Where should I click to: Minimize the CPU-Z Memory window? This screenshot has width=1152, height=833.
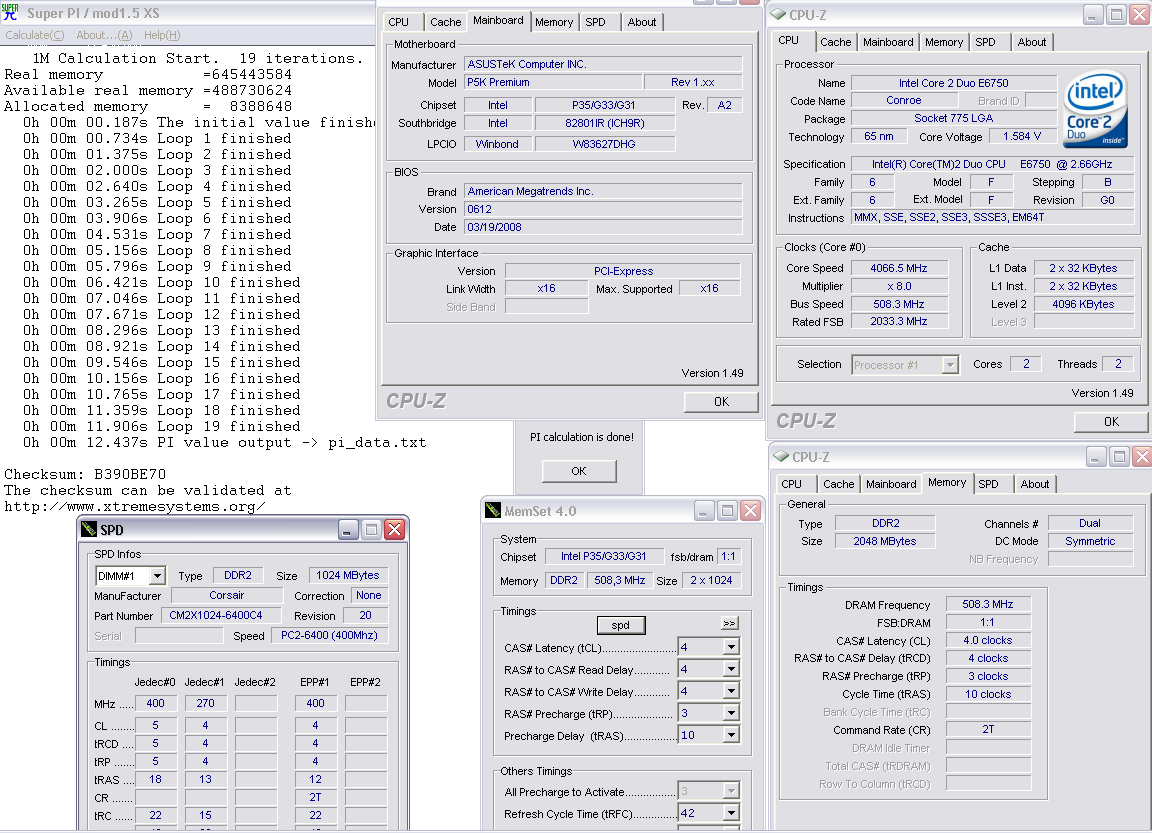click(1095, 457)
